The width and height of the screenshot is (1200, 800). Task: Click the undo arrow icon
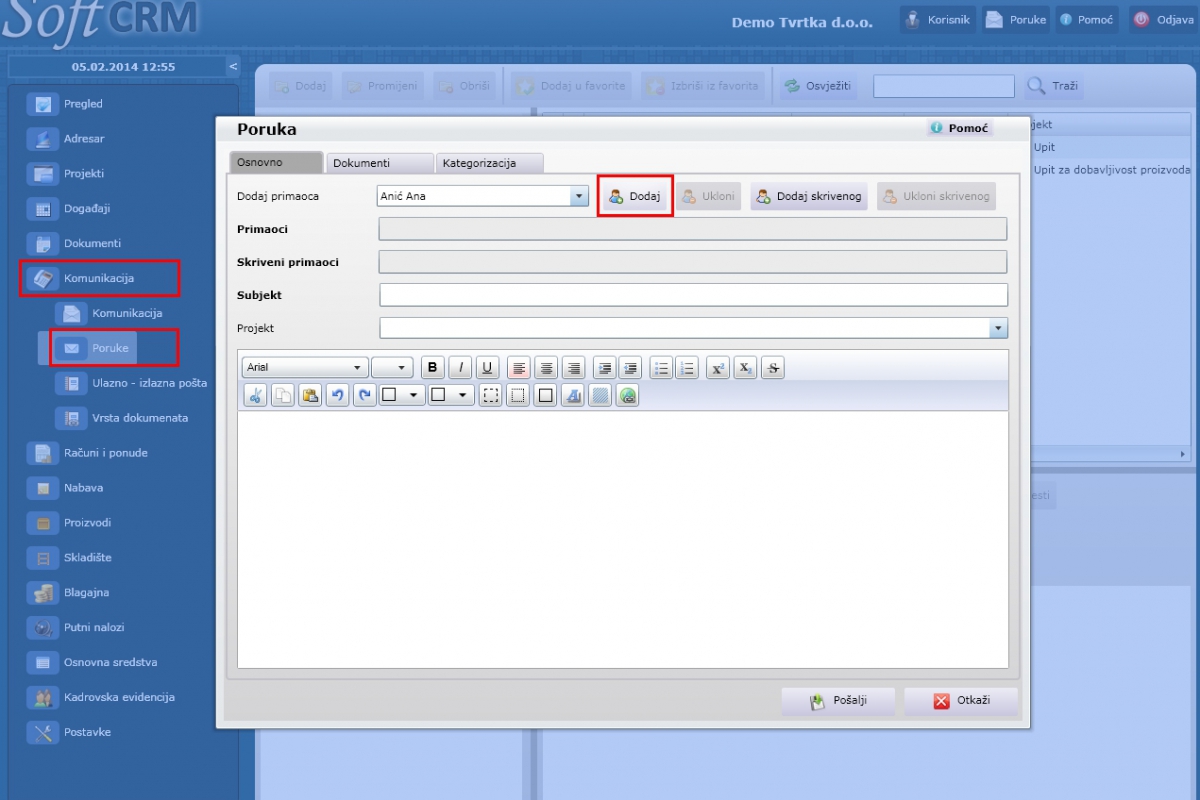click(x=338, y=395)
